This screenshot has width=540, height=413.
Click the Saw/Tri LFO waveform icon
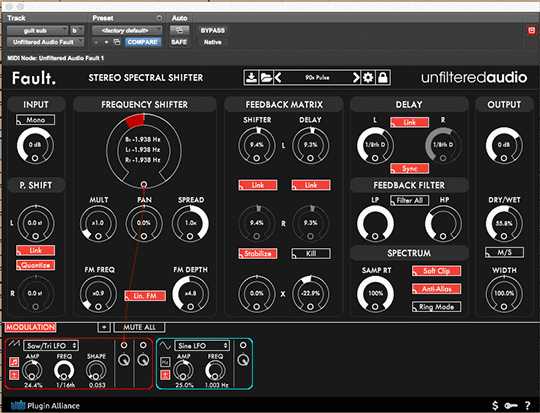tap(14, 344)
